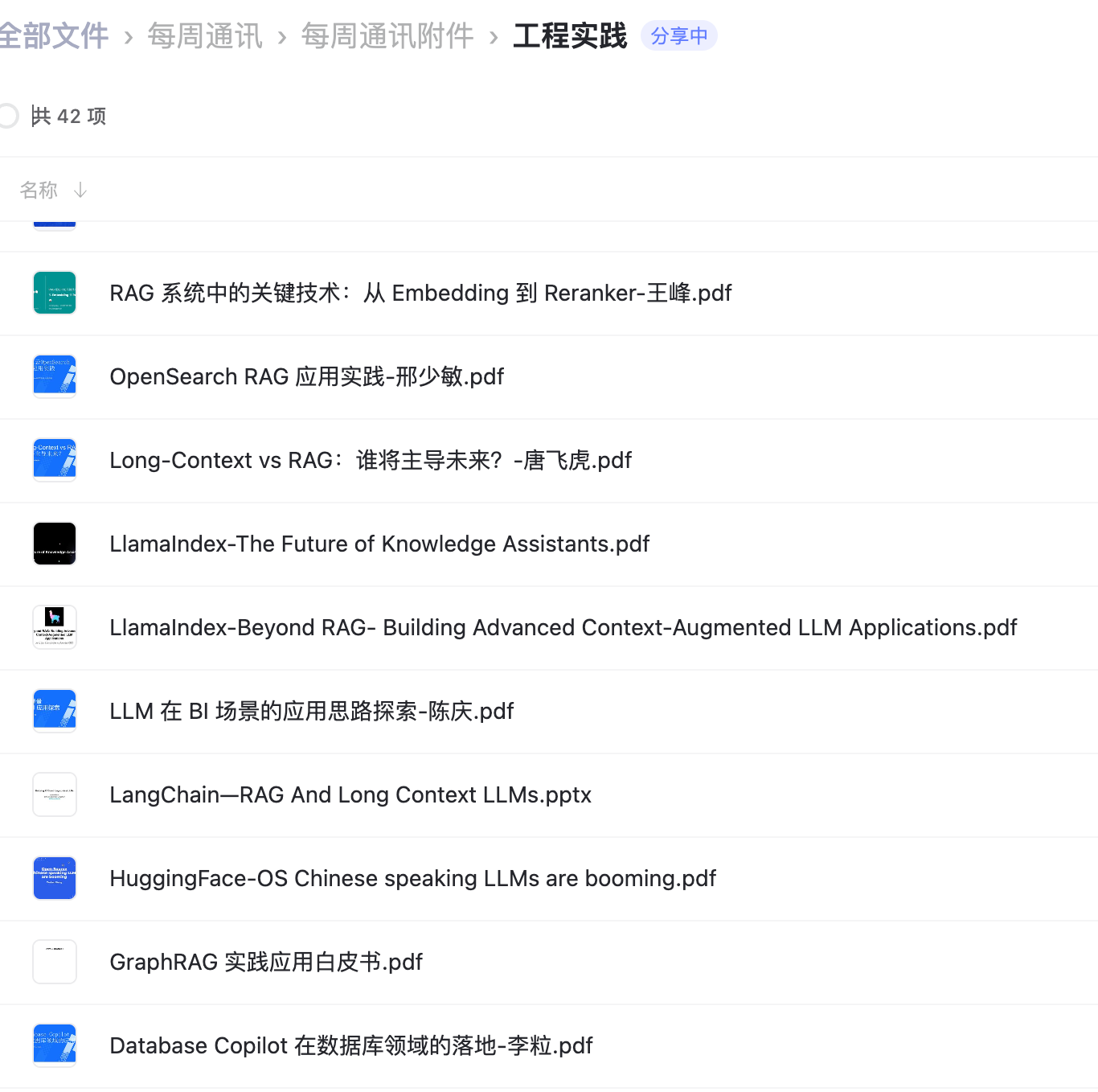Click llama thumbnail of LlamaIndex-Beyond RAG pdf
The height and width of the screenshot is (1092, 1098).
click(x=55, y=627)
